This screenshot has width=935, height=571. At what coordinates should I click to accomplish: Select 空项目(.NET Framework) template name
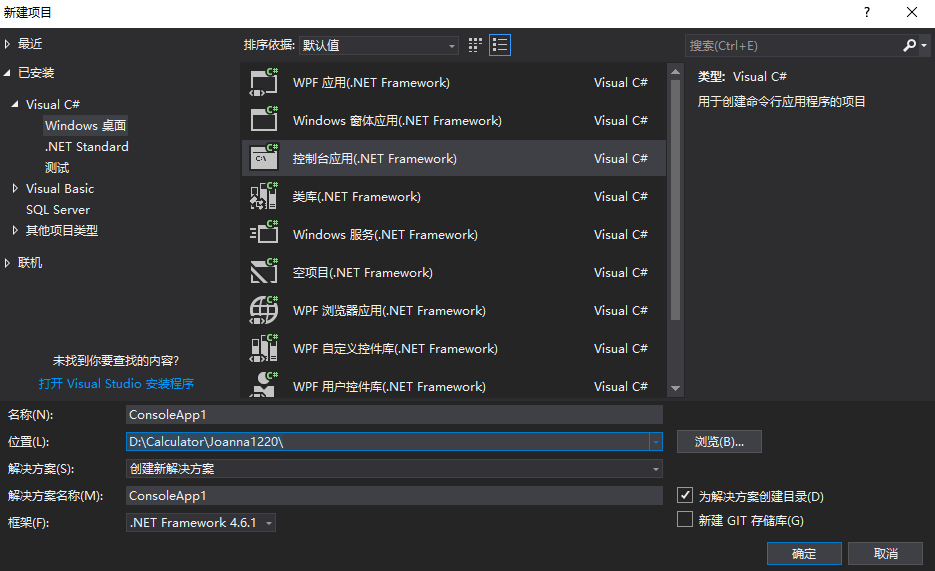pyautogui.click(x=363, y=272)
